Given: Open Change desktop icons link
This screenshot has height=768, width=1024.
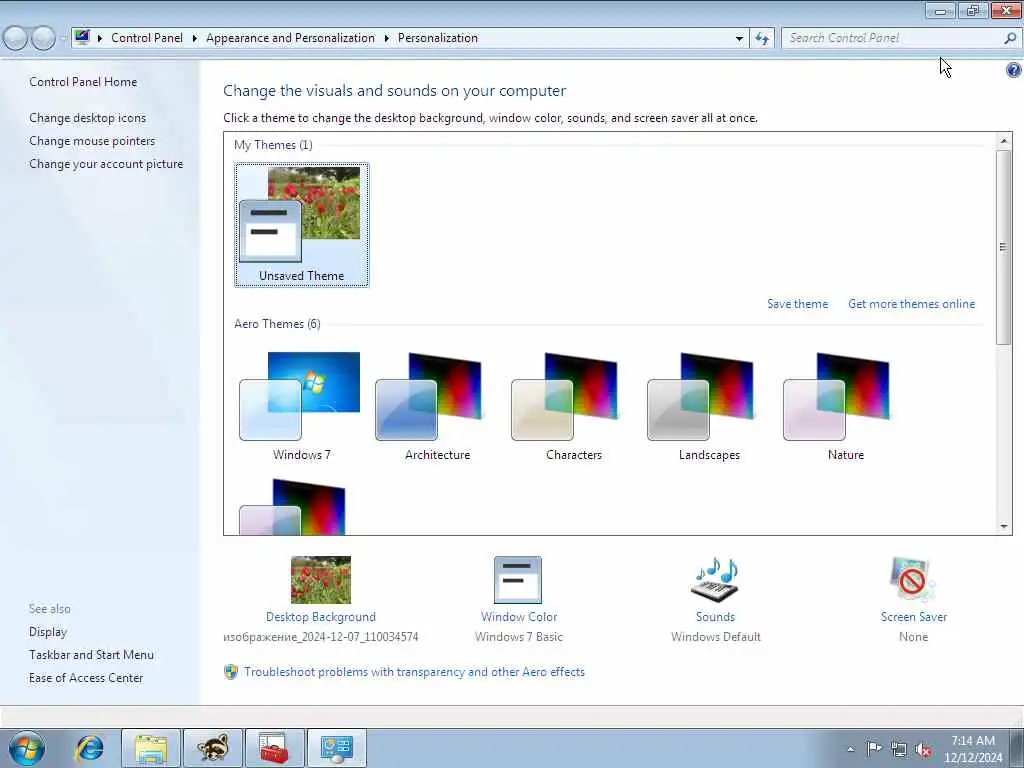Looking at the screenshot, I should [x=88, y=118].
